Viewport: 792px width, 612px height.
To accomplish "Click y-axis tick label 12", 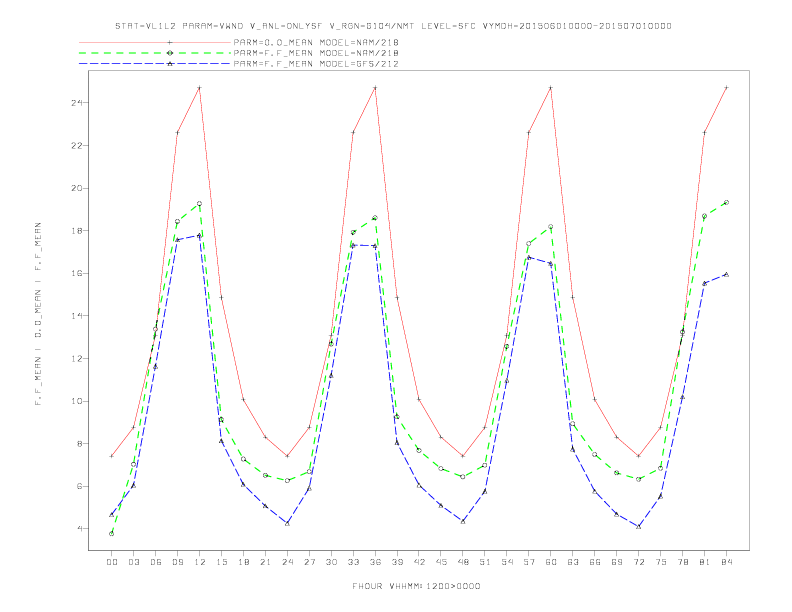I will [77, 359].
